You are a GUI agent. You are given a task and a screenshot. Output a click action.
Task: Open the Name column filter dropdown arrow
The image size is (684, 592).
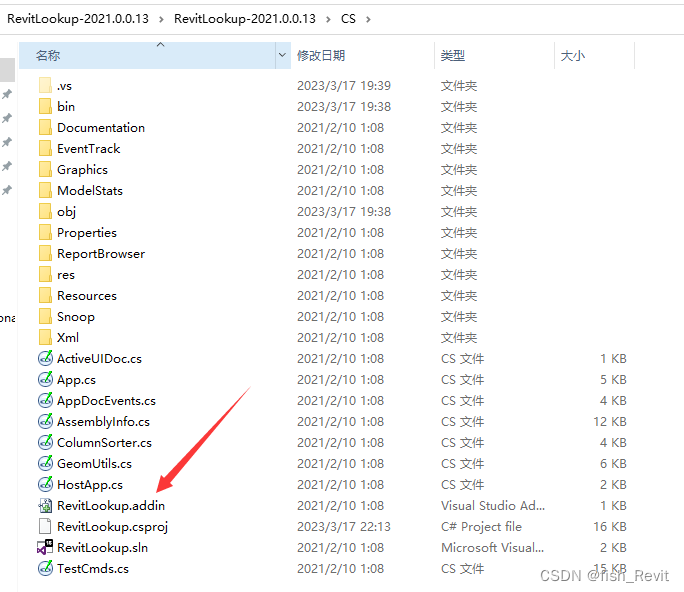point(282,55)
